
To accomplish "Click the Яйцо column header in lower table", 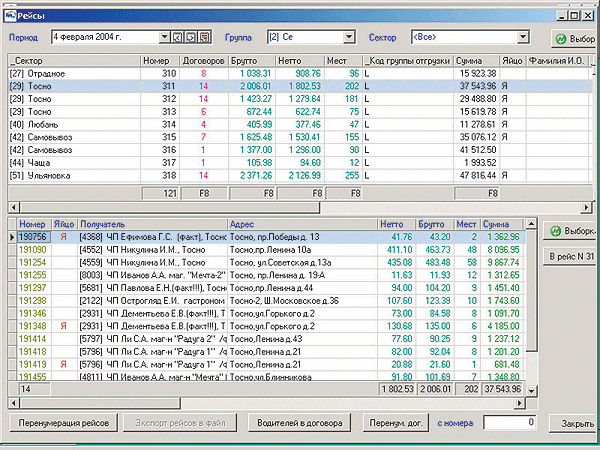I will coord(64,224).
